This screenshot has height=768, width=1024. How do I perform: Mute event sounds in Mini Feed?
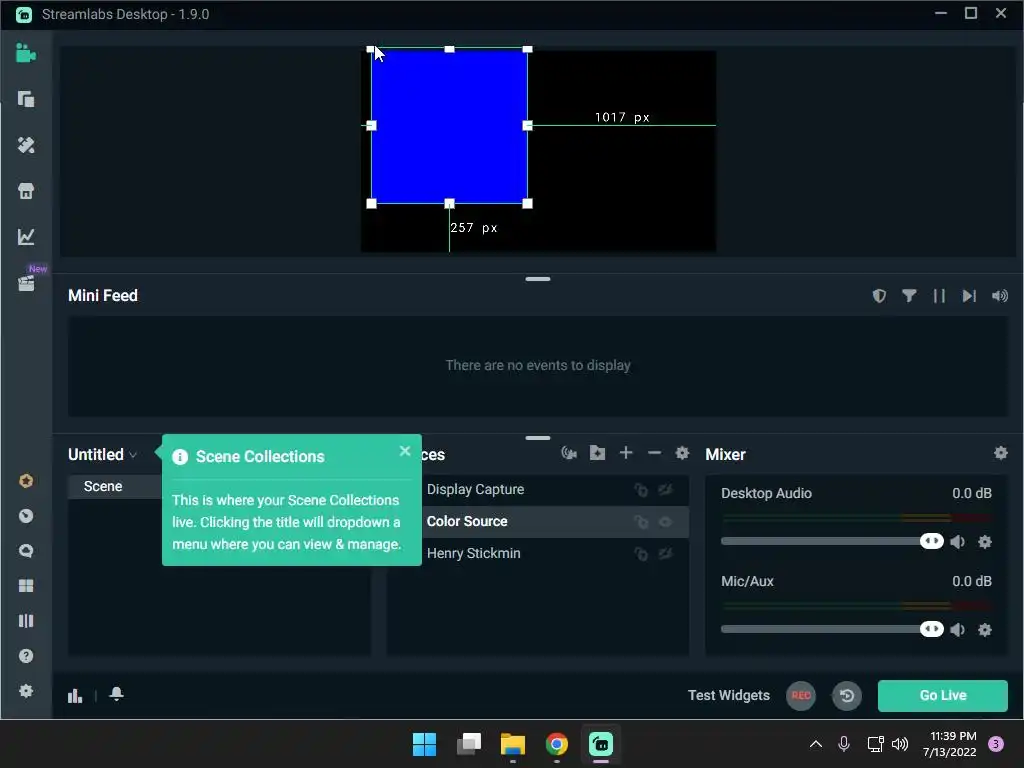pyautogui.click(x=999, y=296)
